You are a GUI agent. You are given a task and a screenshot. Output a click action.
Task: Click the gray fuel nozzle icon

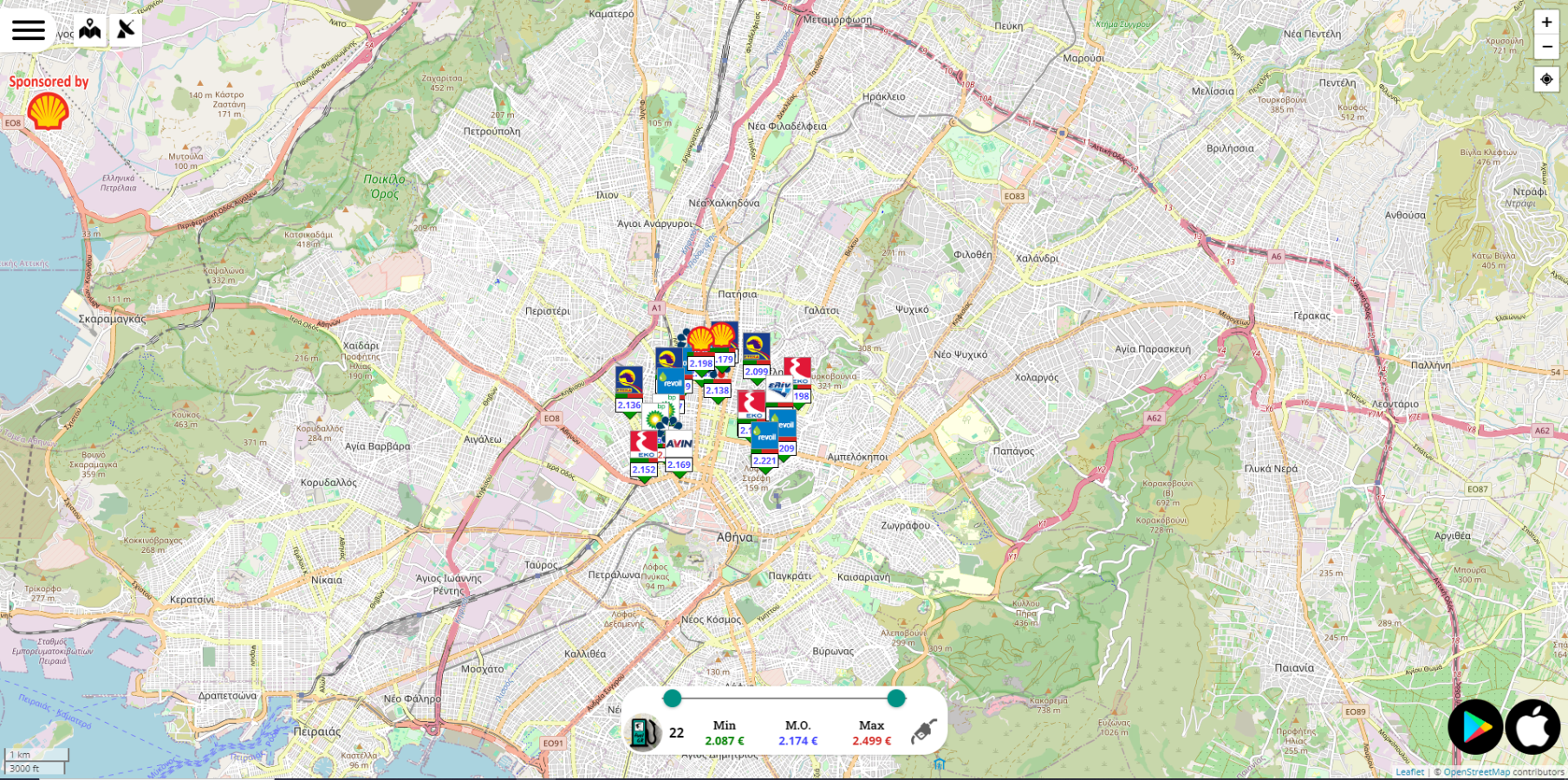point(924,731)
